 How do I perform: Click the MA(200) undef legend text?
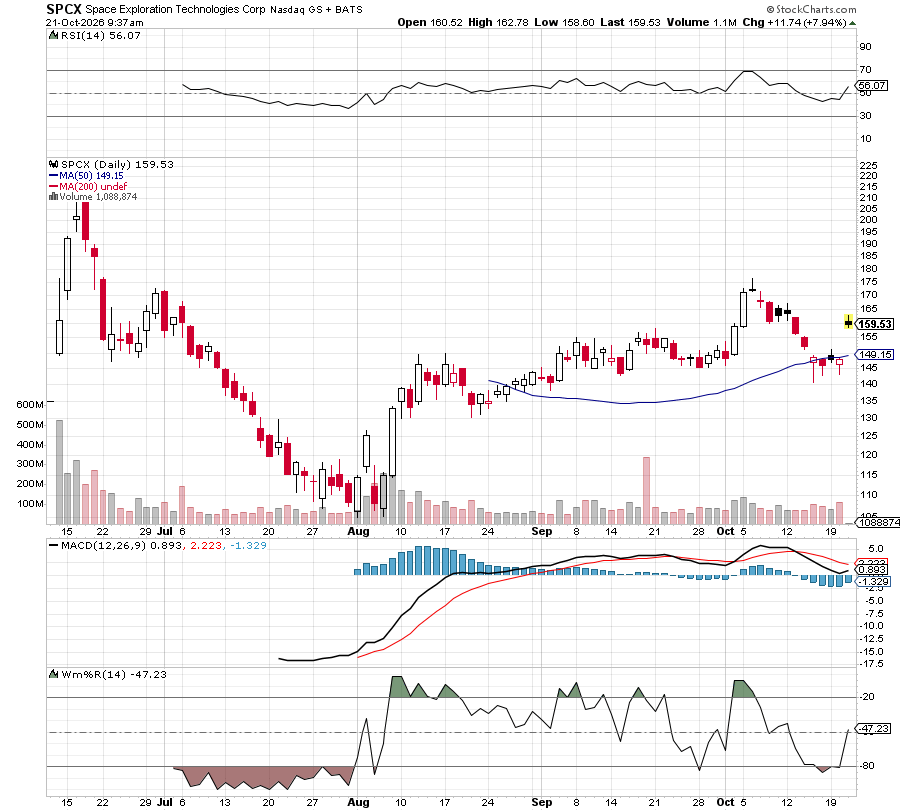(93, 187)
